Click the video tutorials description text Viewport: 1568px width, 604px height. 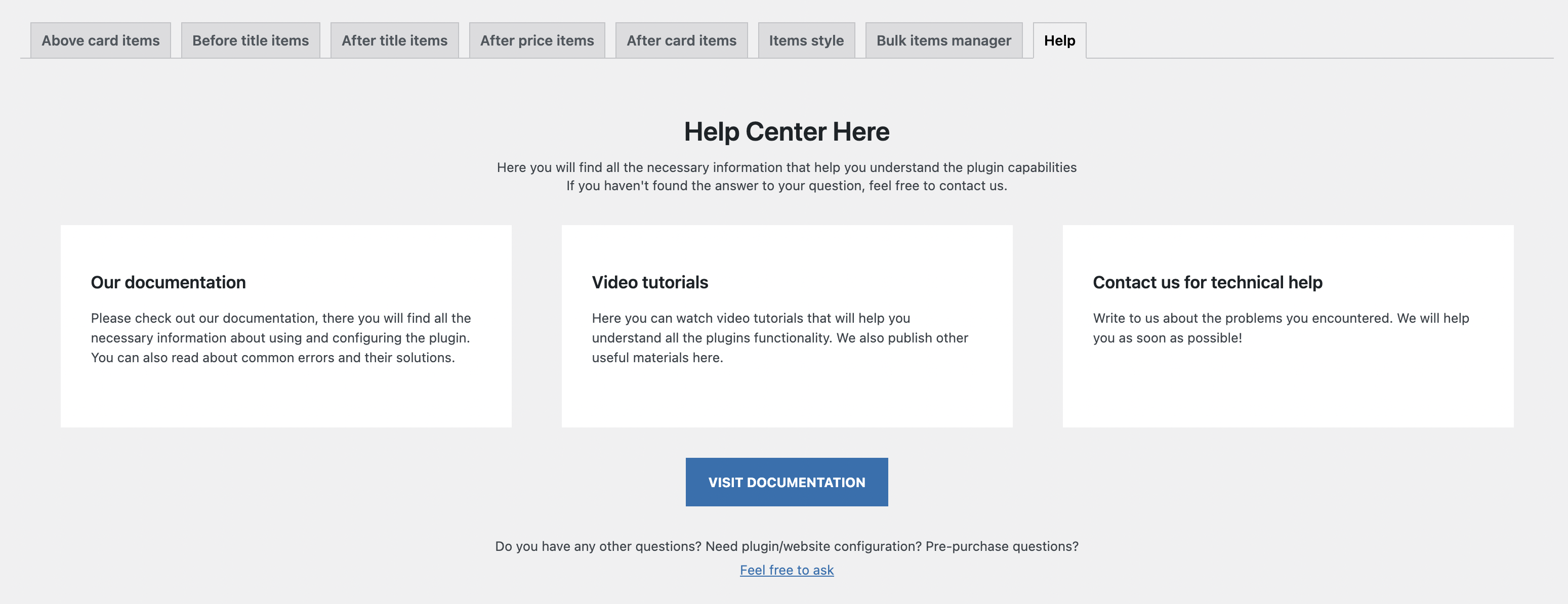coord(780,337)
